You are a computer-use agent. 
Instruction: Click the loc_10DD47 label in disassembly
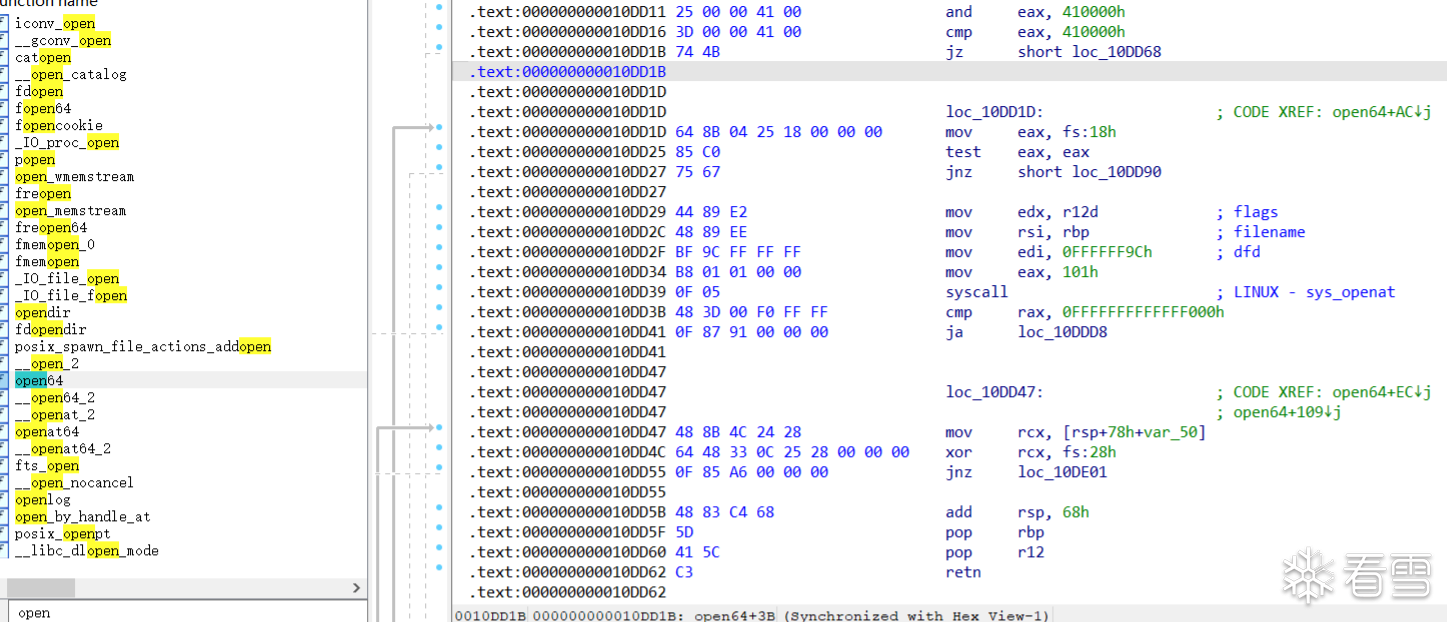tap(994, 392)
